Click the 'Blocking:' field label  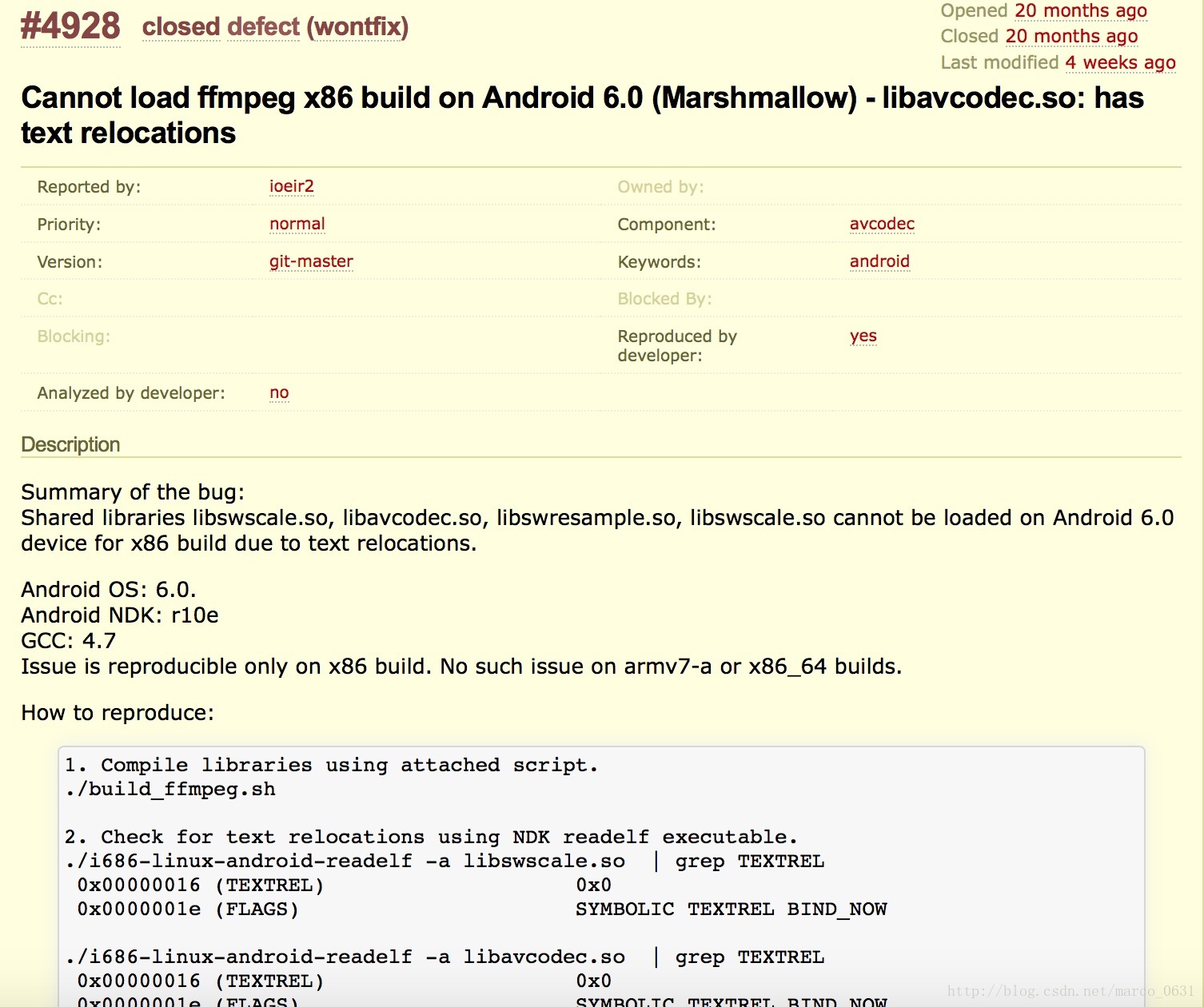click(x=74, y=336)
